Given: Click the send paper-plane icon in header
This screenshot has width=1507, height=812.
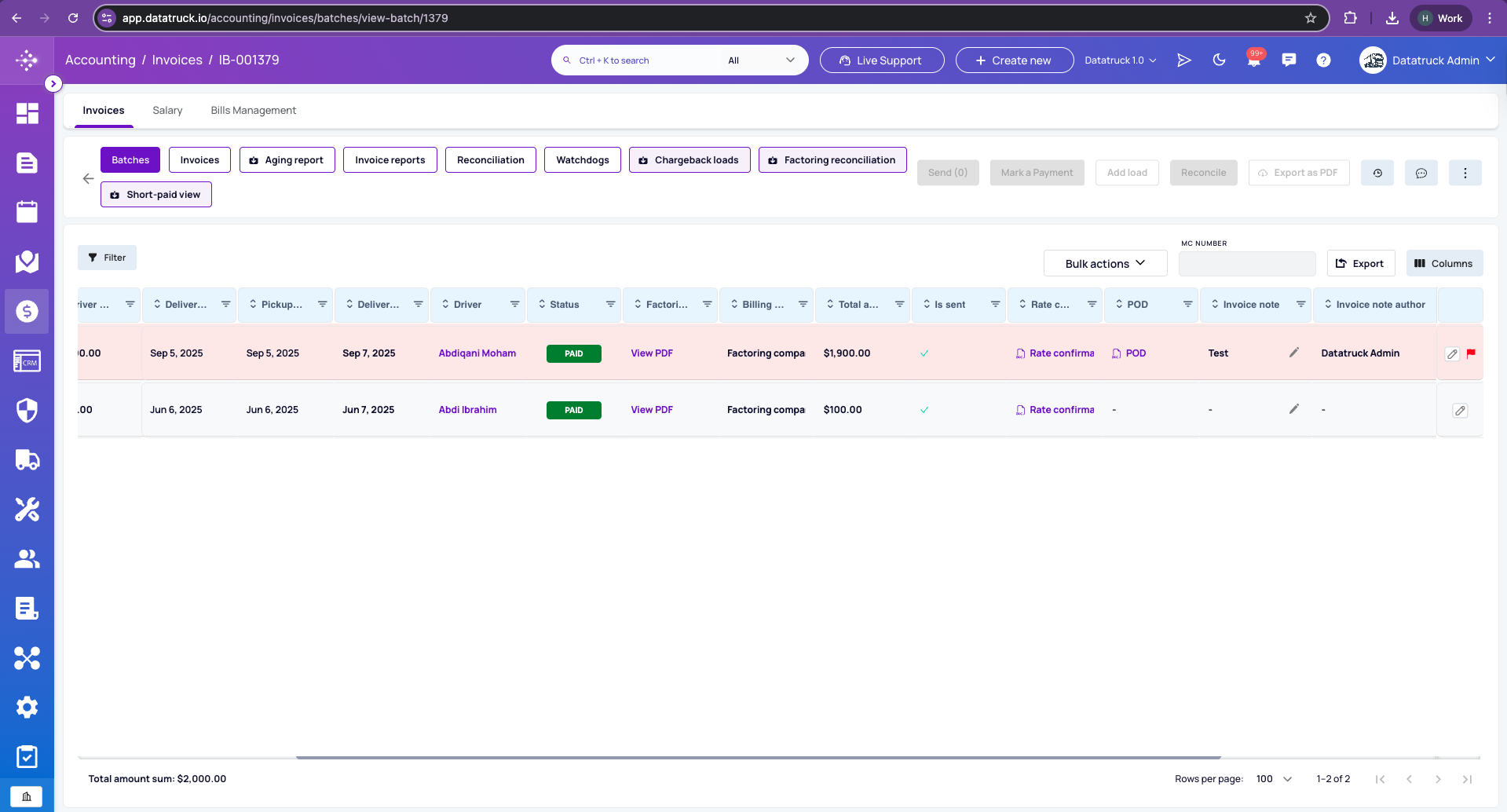Looking at the screenshot, I should coord(1184,60).
